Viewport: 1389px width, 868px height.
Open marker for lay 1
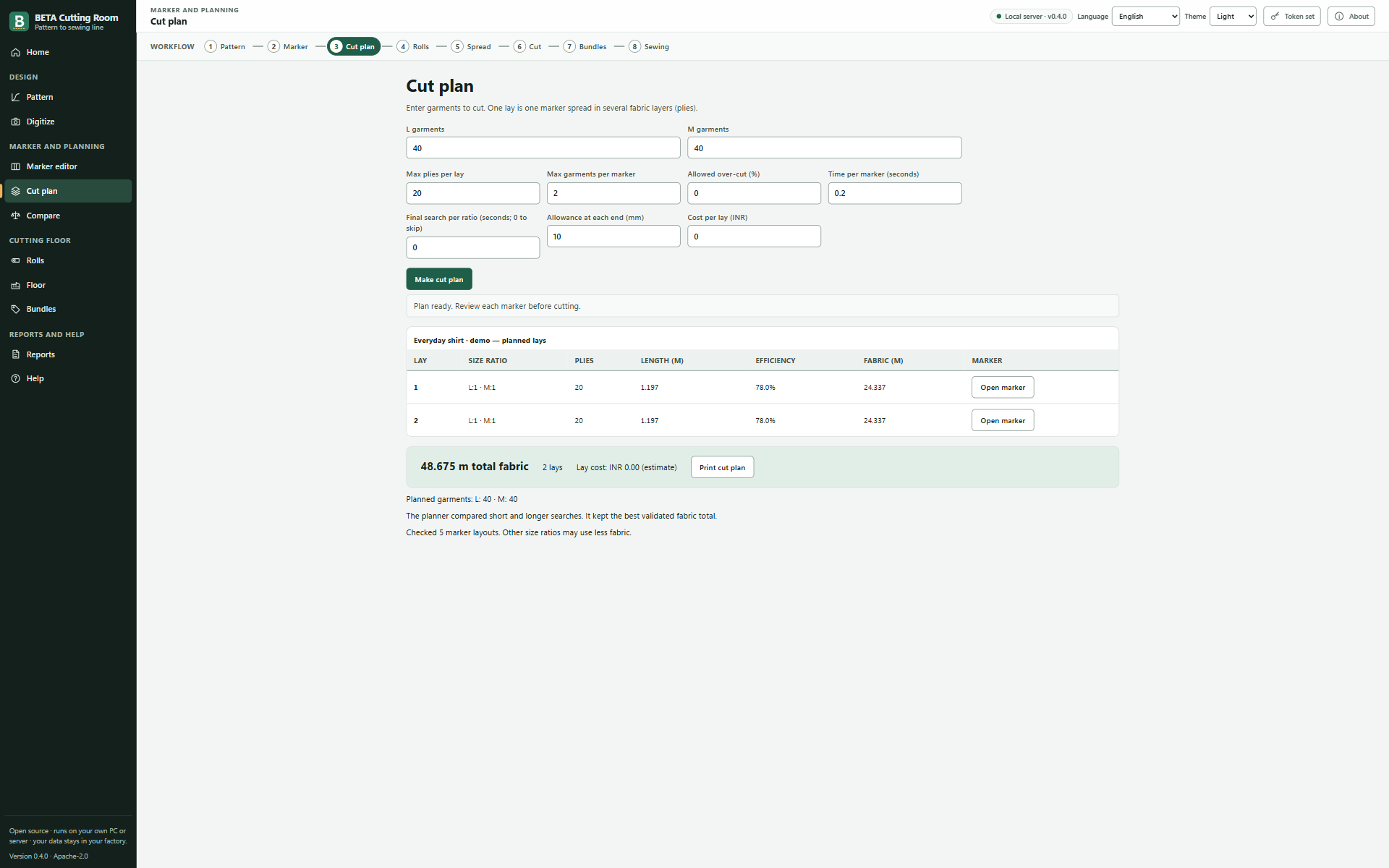(1003, 387)
